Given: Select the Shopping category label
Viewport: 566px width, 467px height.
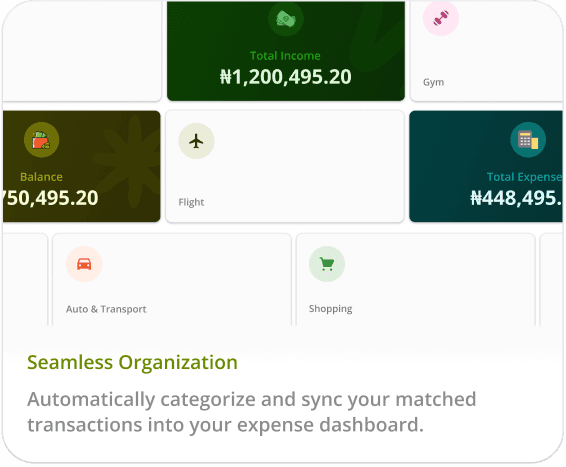Looking at the screenshot, I should [331, 309].
